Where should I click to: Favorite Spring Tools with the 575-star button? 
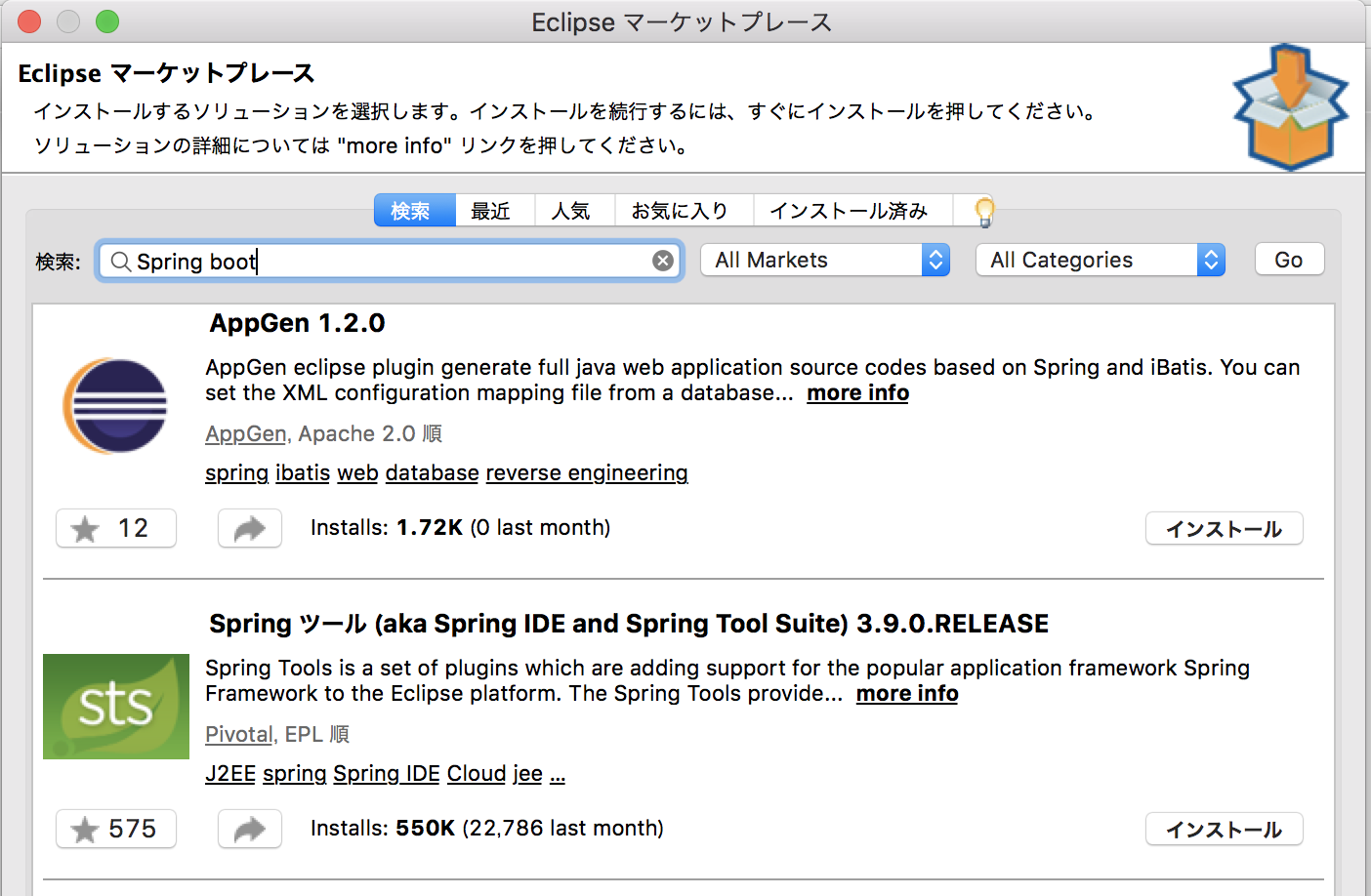pos(116,829)
